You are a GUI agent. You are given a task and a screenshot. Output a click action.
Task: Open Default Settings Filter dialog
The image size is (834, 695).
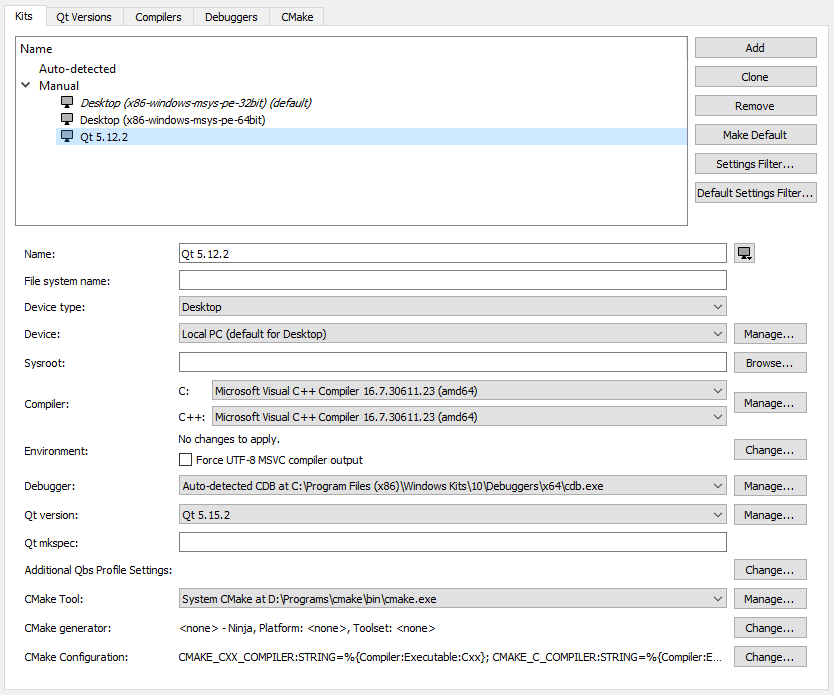[x=755, y=193]
